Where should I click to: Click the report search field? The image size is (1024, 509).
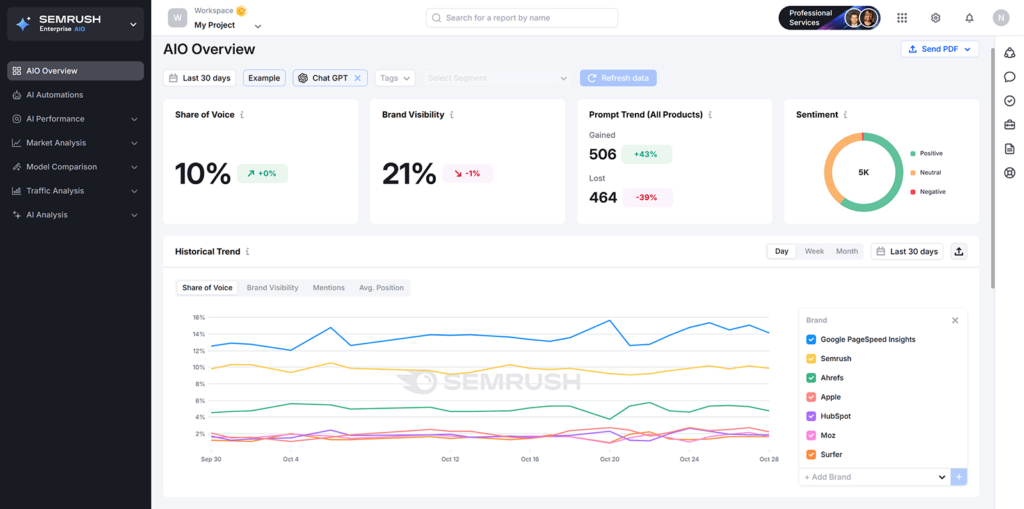tap(521, 18)
